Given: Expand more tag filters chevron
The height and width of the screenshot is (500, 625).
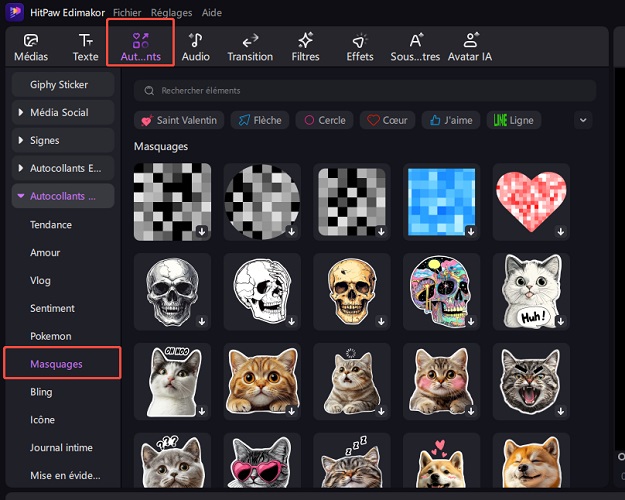Looking at the screenshot, I should 584,120.
